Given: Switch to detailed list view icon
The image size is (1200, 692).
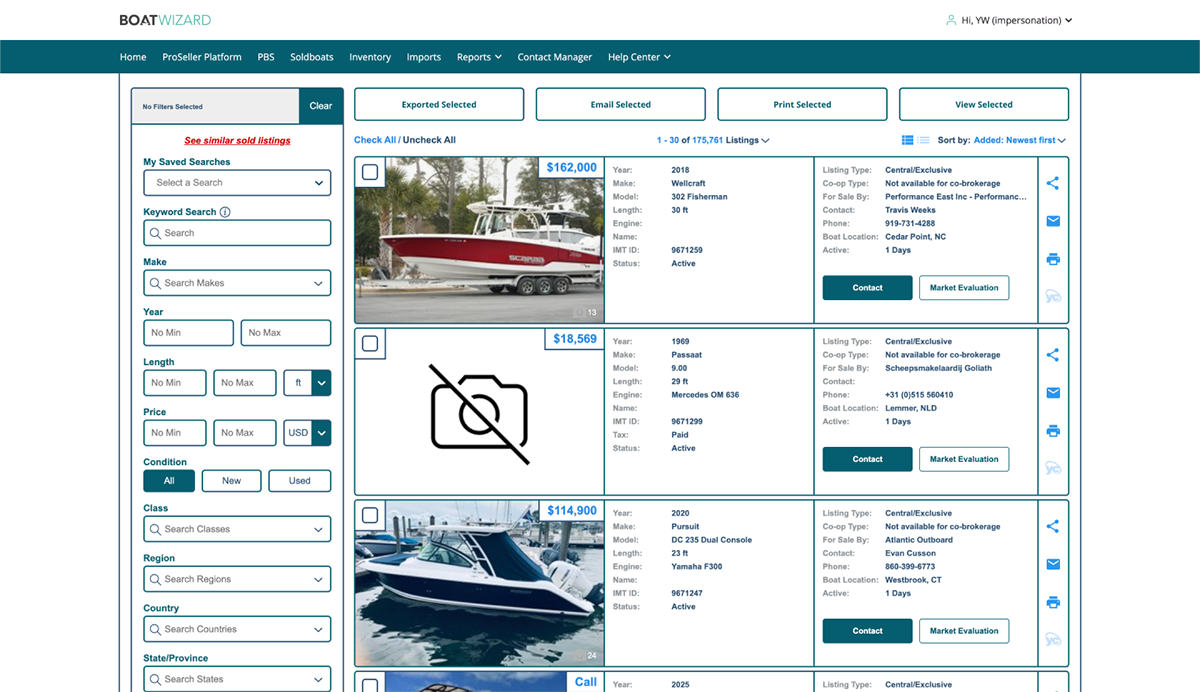Looking at the screenshot, I should (x=907, y=140).
